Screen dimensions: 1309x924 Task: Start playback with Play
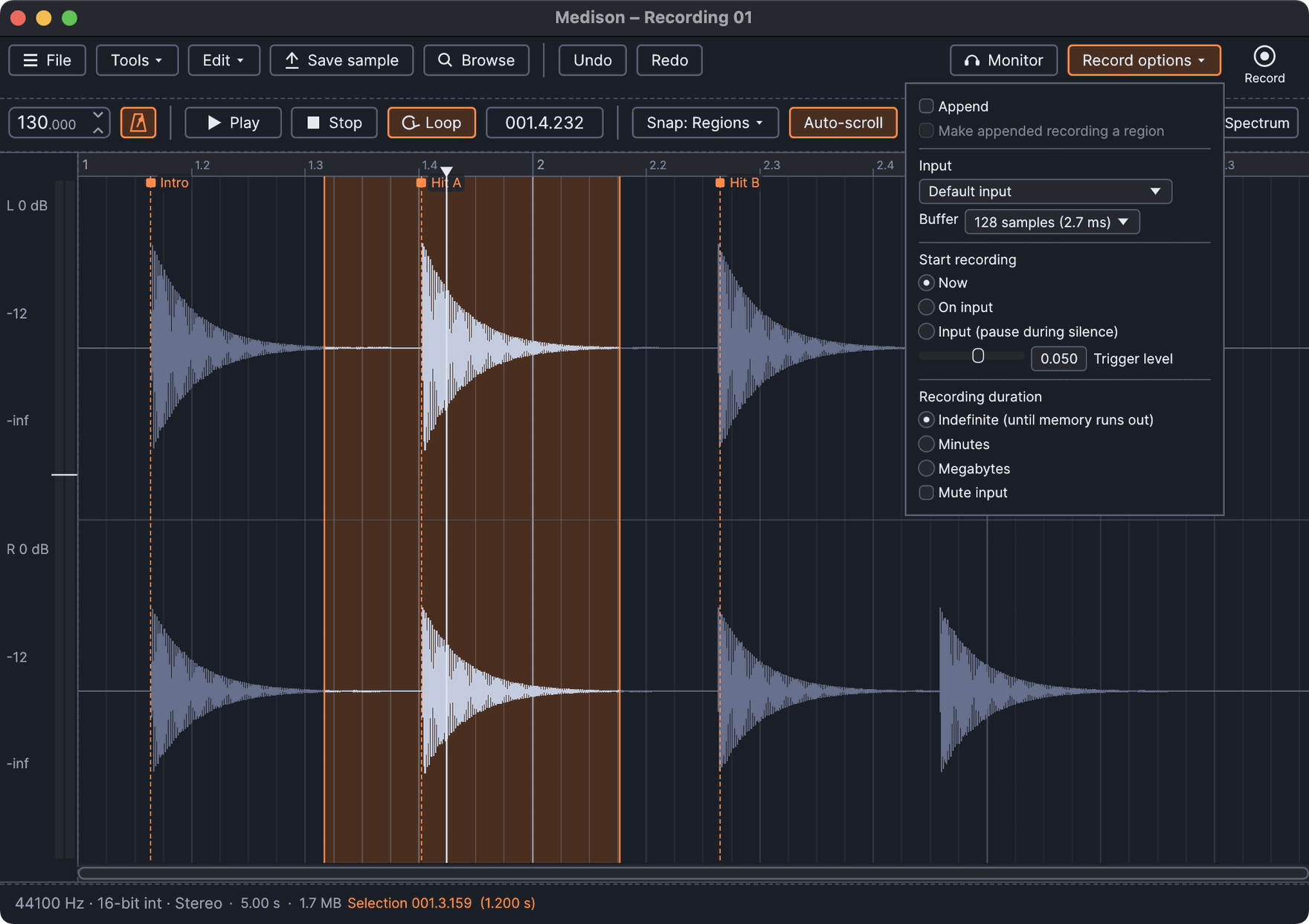pyautogui.click(x=233, y=123)
